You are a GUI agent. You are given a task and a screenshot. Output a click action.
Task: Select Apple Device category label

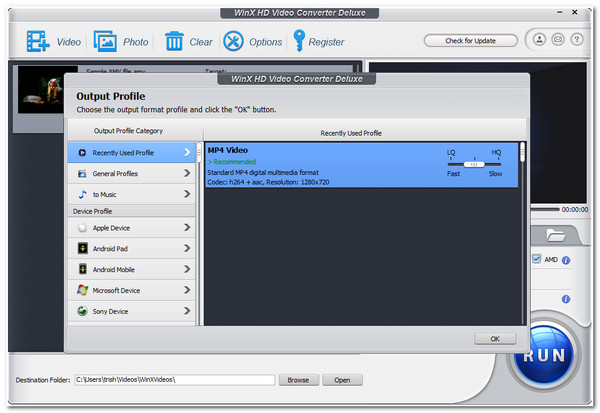[111, 228]
